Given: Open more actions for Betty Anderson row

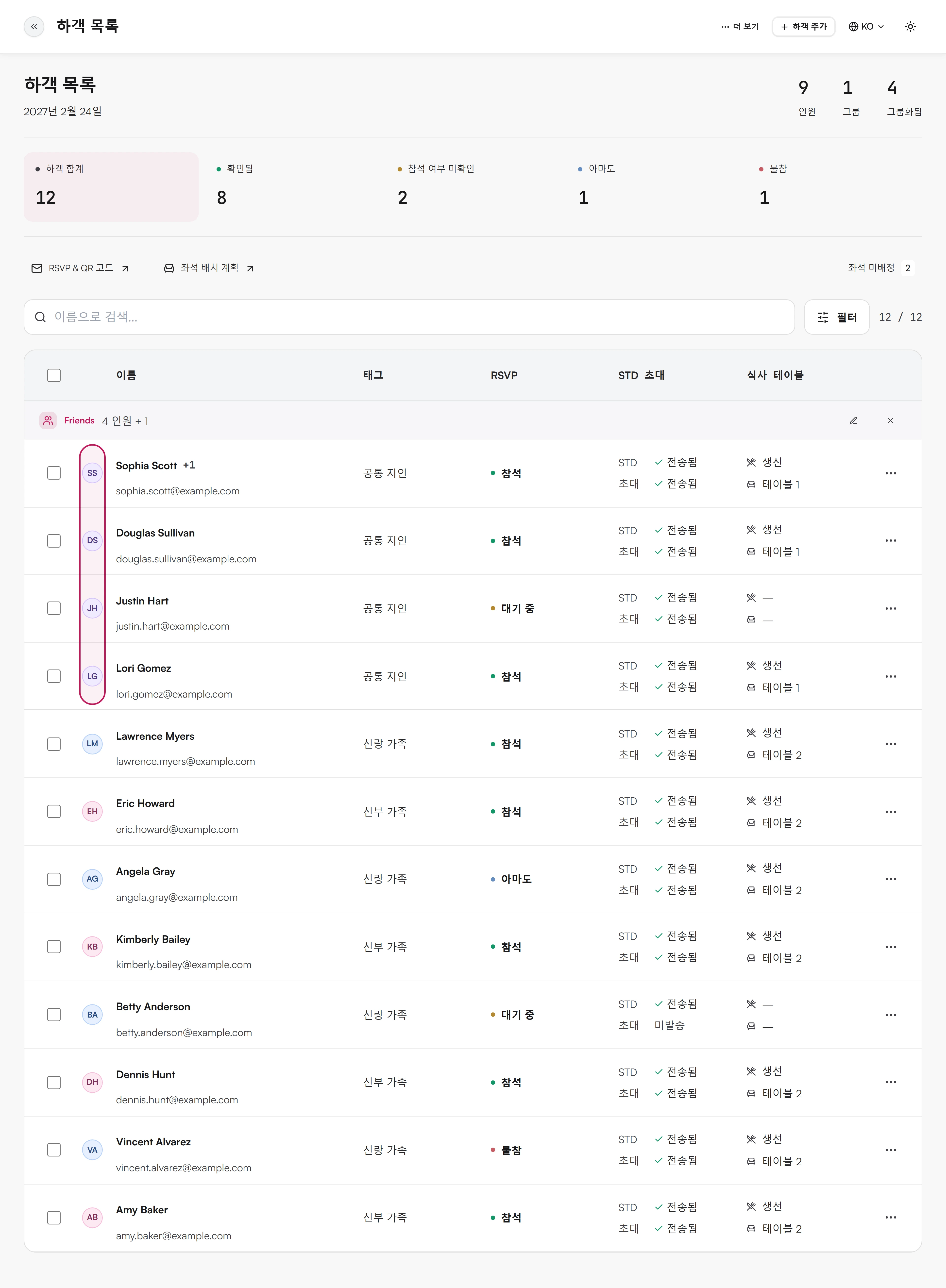Looking at the screenshot, I should tap(891, 1014).
